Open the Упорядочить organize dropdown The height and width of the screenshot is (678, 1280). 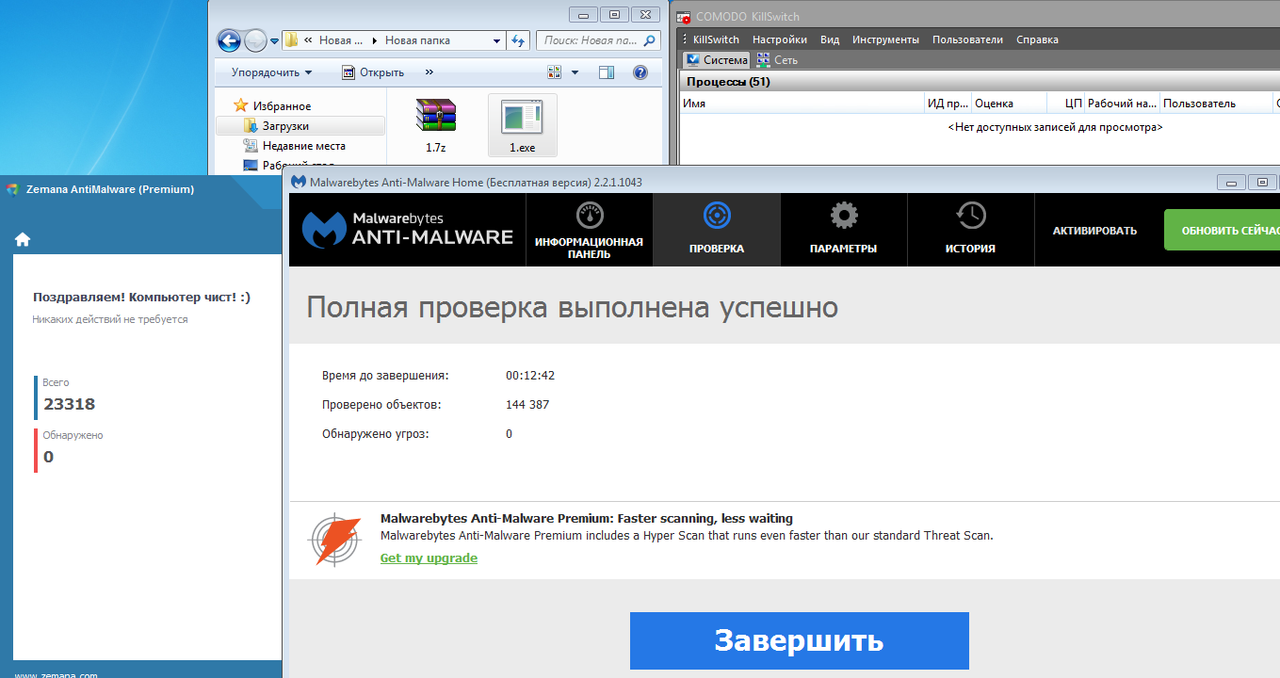(271, 72)
